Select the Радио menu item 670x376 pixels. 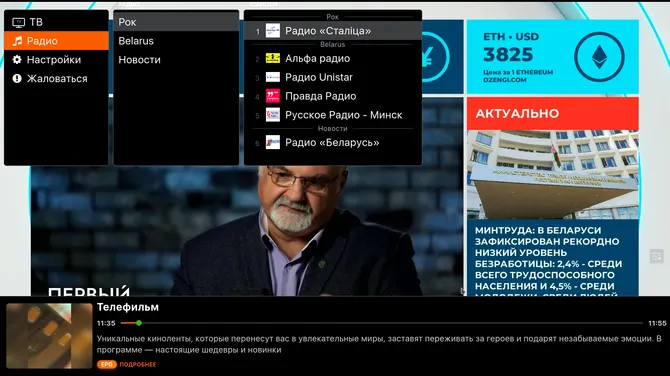[x=56, y=41]
